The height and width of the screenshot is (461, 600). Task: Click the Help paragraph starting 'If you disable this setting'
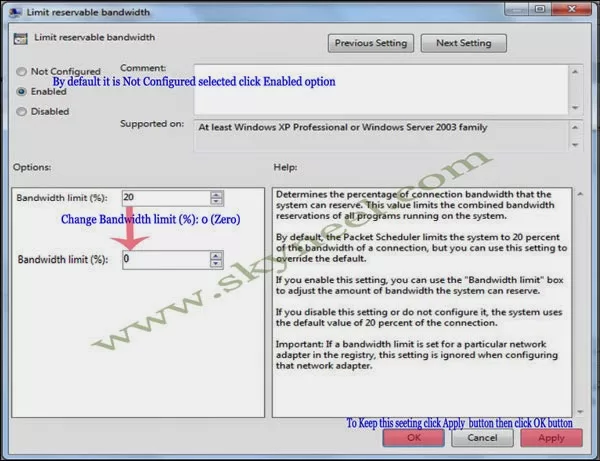419,318
